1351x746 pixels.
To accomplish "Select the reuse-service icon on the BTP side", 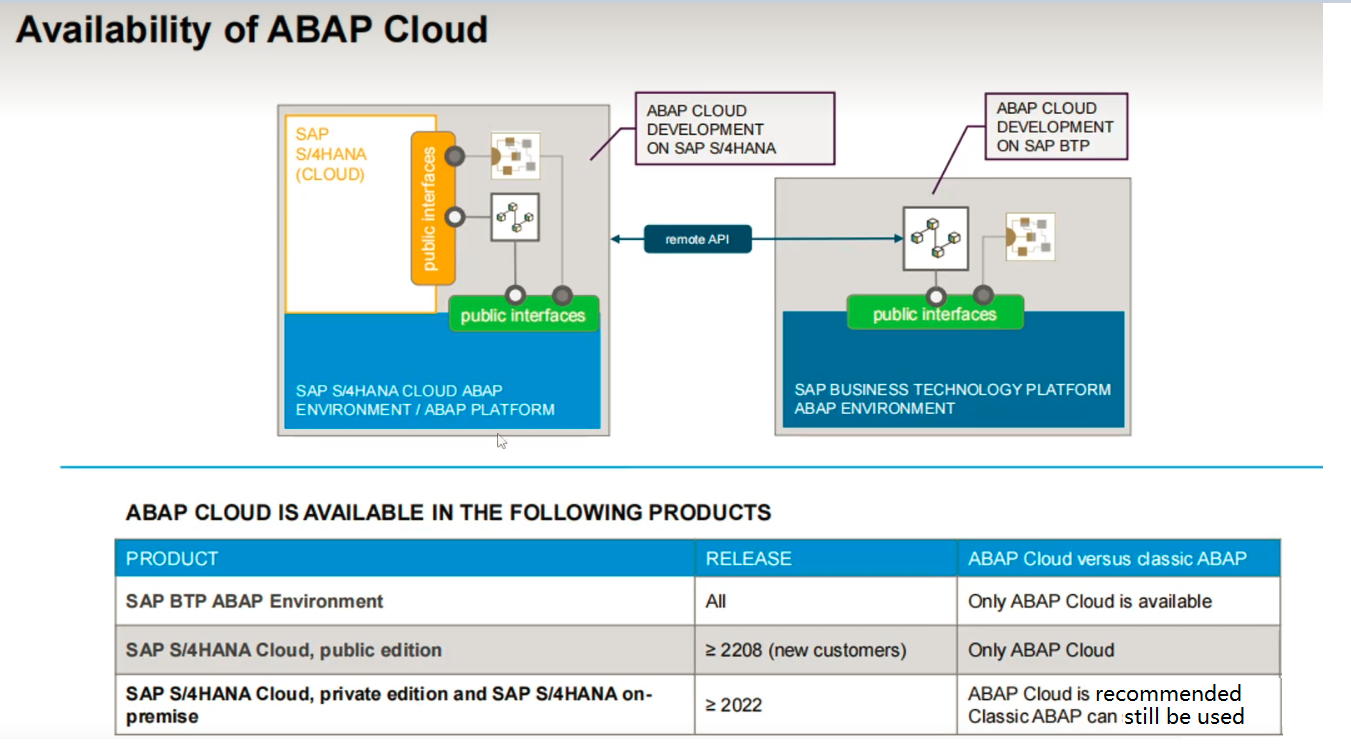I will (1029, 238).
